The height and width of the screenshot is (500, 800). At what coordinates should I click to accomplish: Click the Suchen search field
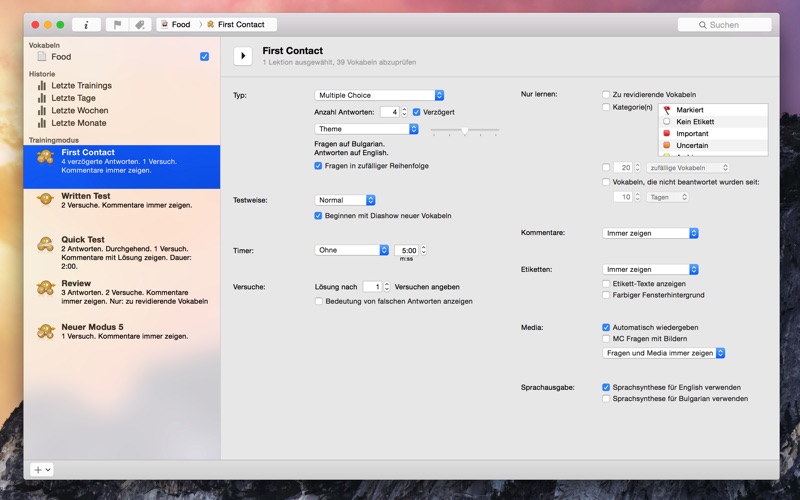724,25
